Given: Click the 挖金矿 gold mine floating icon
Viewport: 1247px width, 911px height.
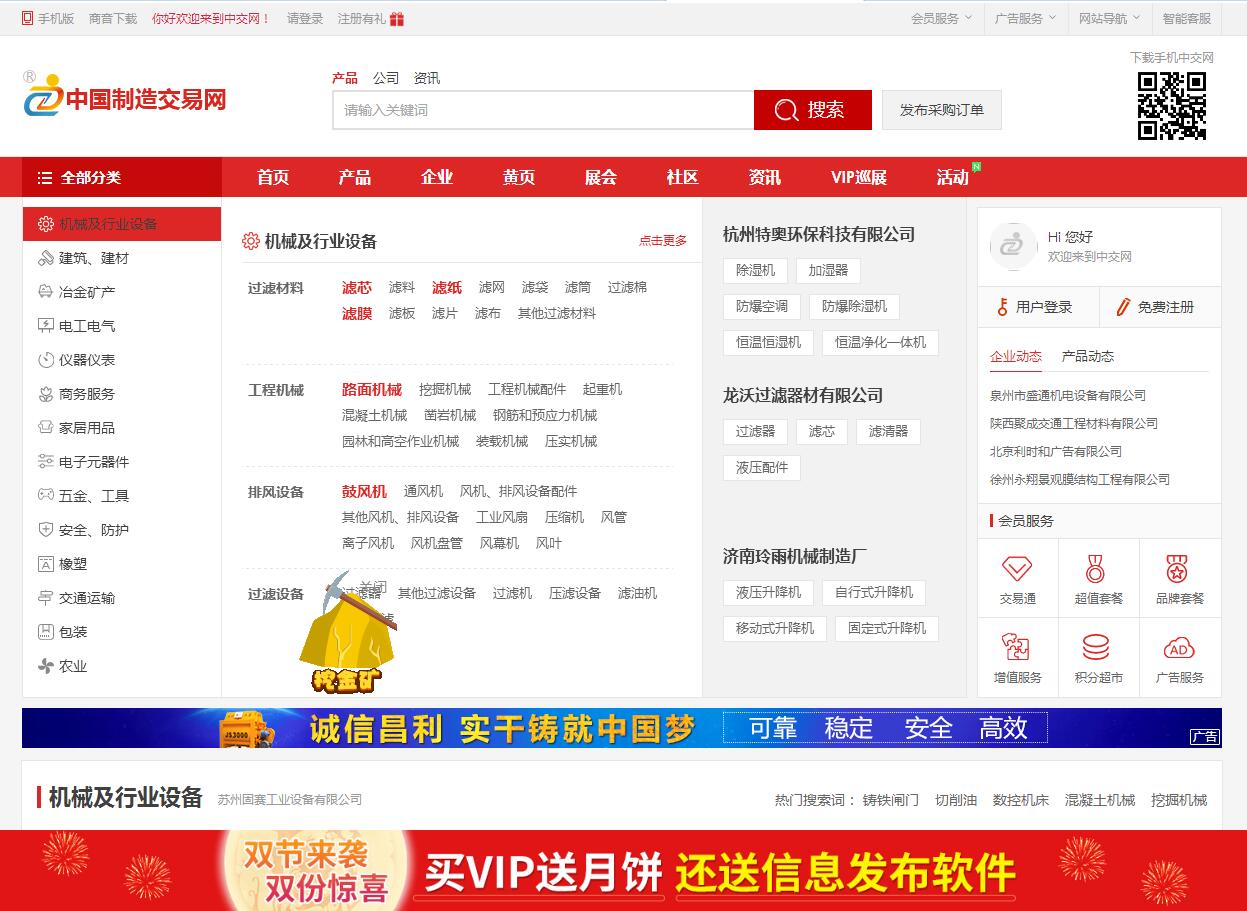Looking at the screenshot, I should 347,632.
